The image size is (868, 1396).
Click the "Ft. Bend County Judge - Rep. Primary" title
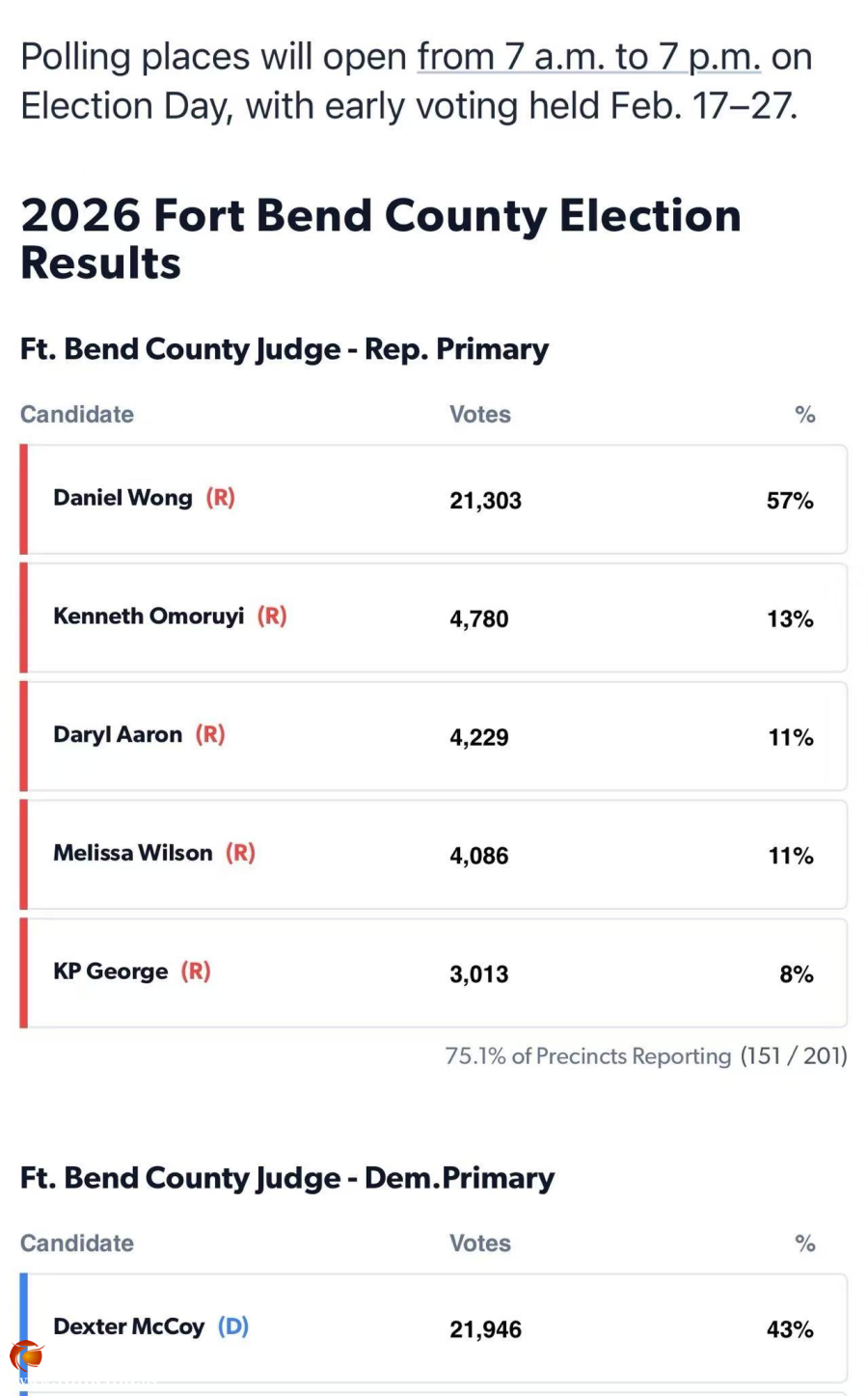pyautogui.click(x=285, y=349)
